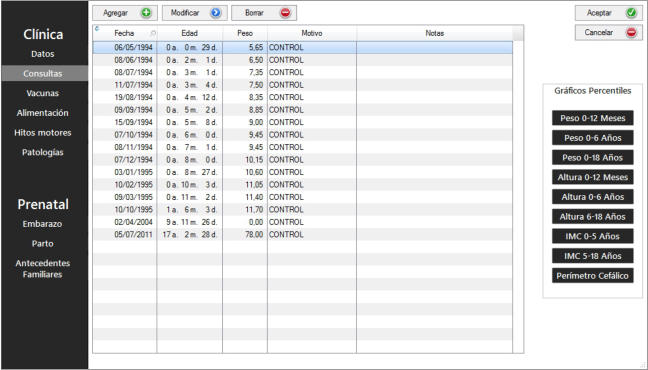Click the red icon on Cancelar
648x370 pixels.
(x=631, y=32)
